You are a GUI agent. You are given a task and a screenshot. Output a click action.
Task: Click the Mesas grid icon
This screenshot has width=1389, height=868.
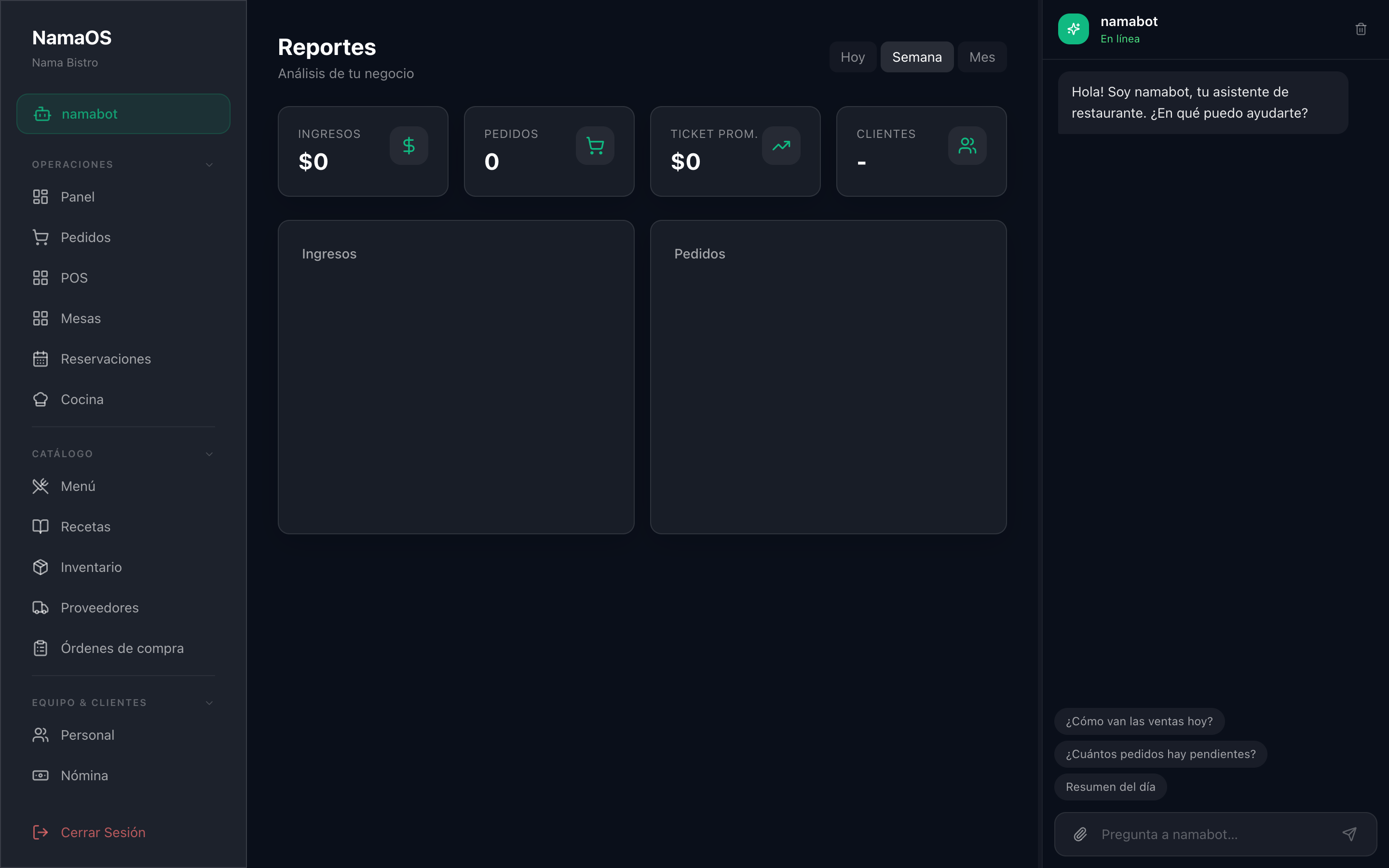[x=40, y=319]
